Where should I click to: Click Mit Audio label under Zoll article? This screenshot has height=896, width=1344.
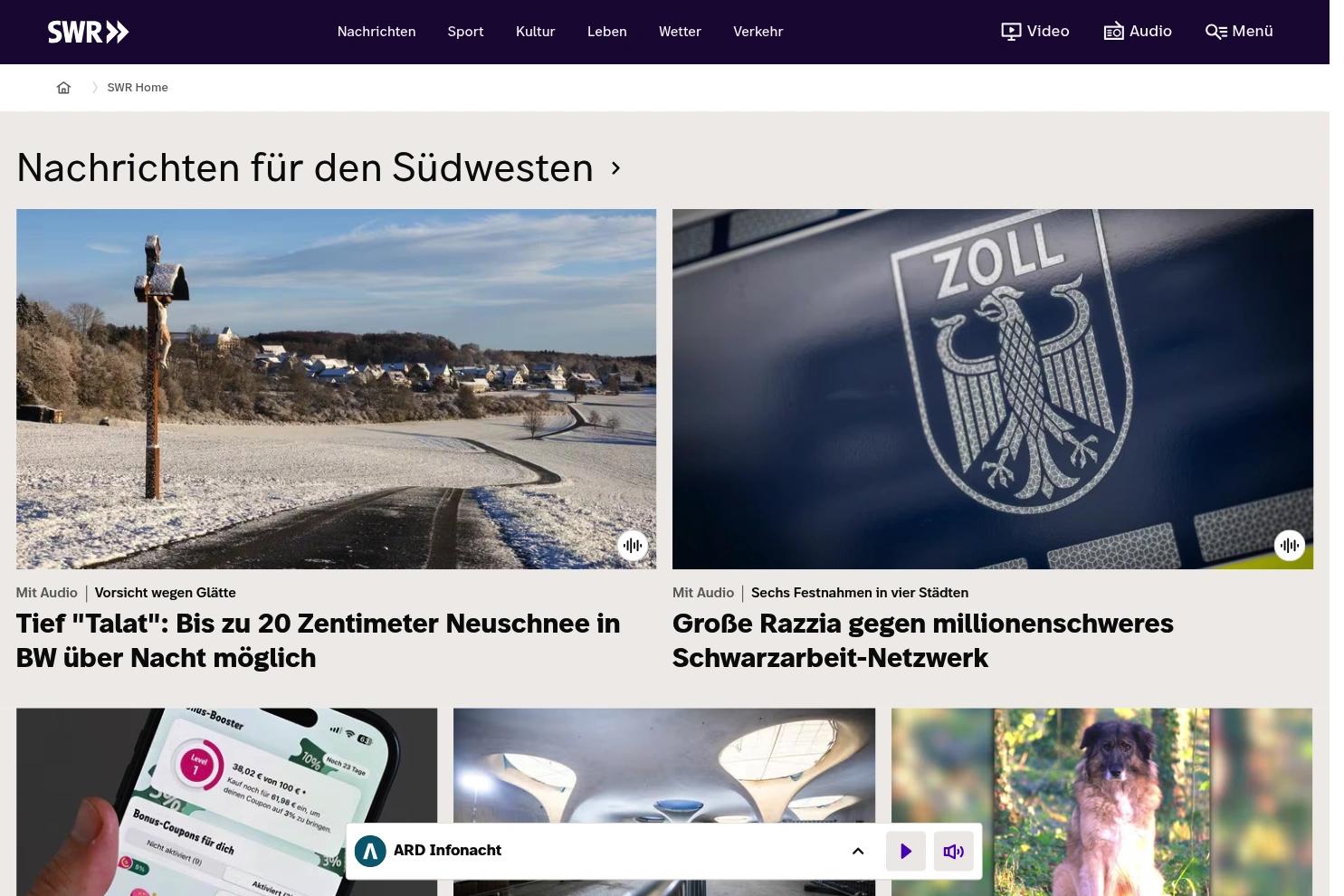703,593
